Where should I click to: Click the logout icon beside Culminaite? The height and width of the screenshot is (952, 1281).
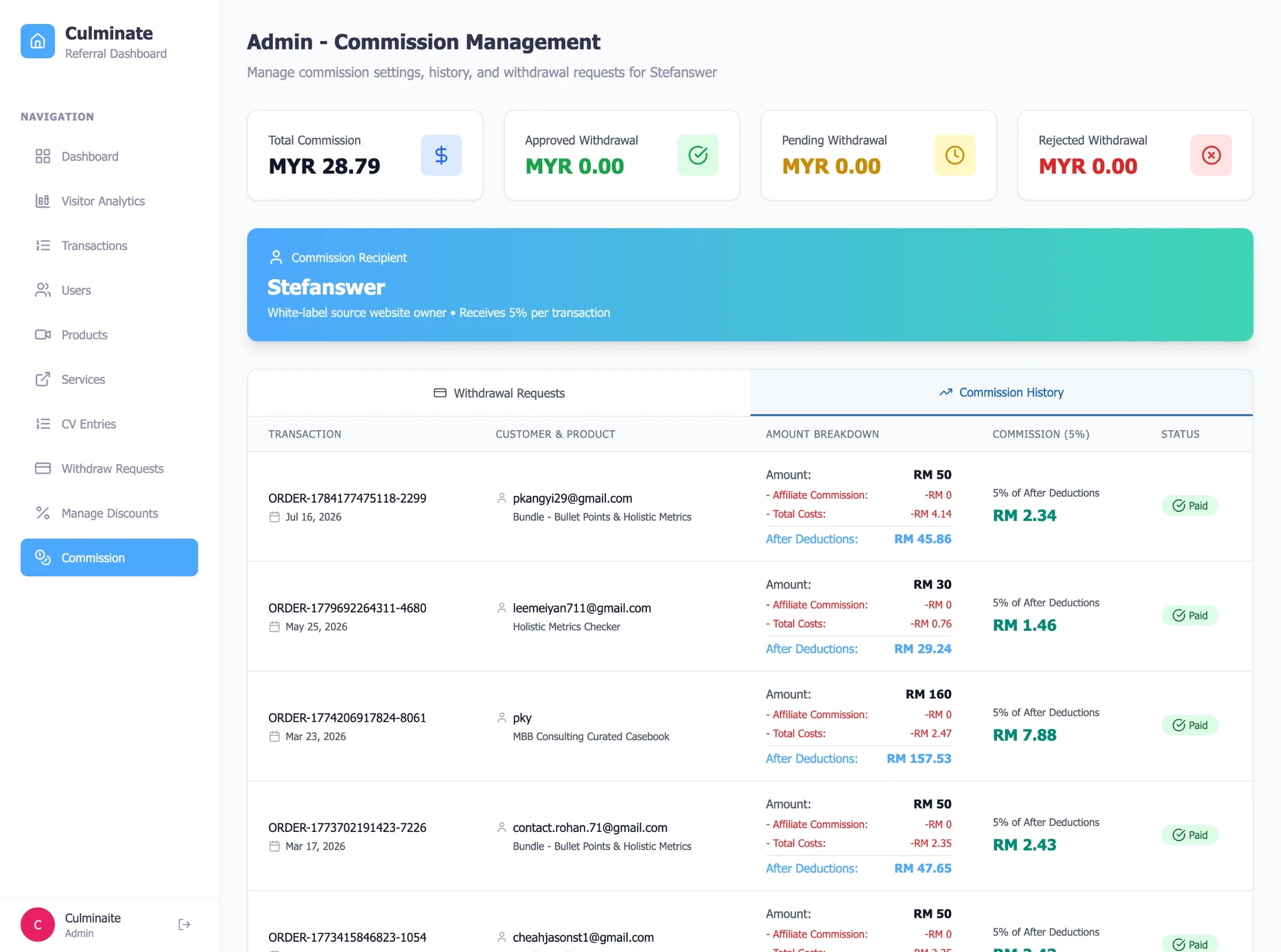coord(184,924)
